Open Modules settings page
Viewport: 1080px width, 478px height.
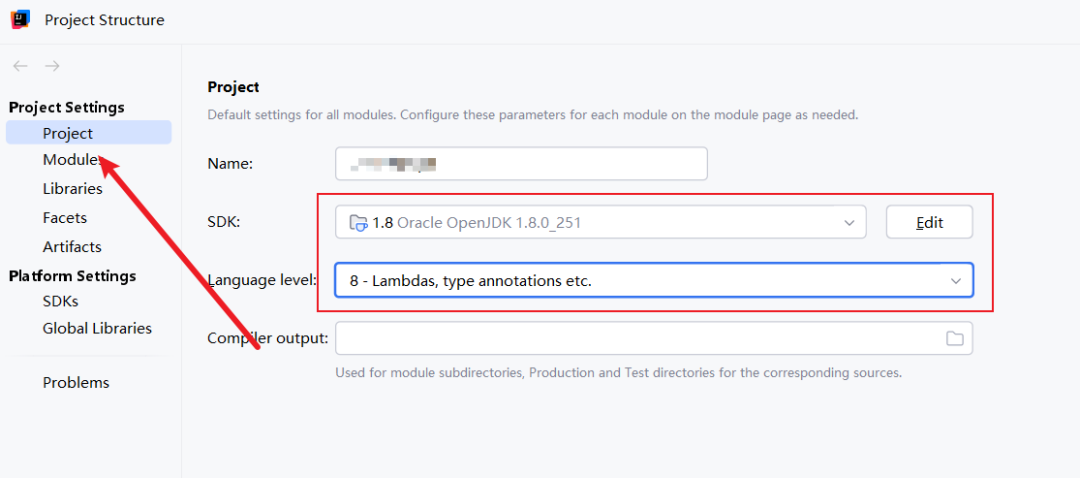(70, 160)
